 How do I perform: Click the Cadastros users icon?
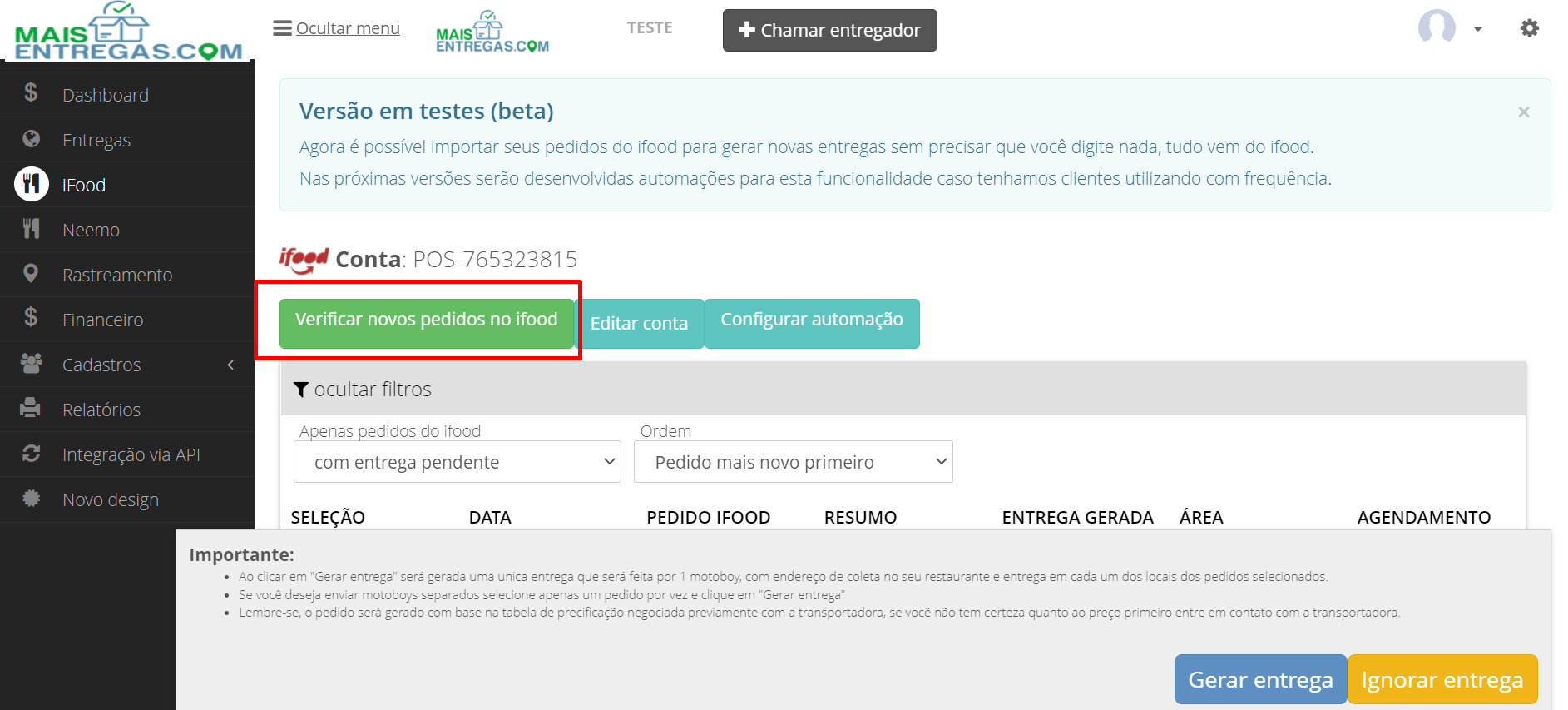click(x=31, y=363)
